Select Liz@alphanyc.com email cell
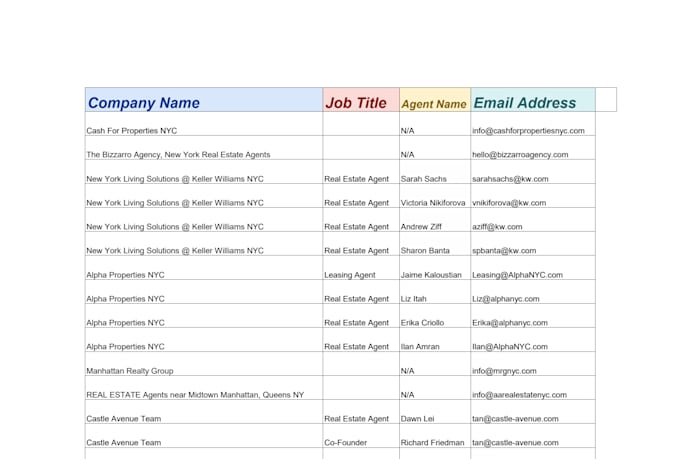This screenshot has width=680, height=459. 533,292
